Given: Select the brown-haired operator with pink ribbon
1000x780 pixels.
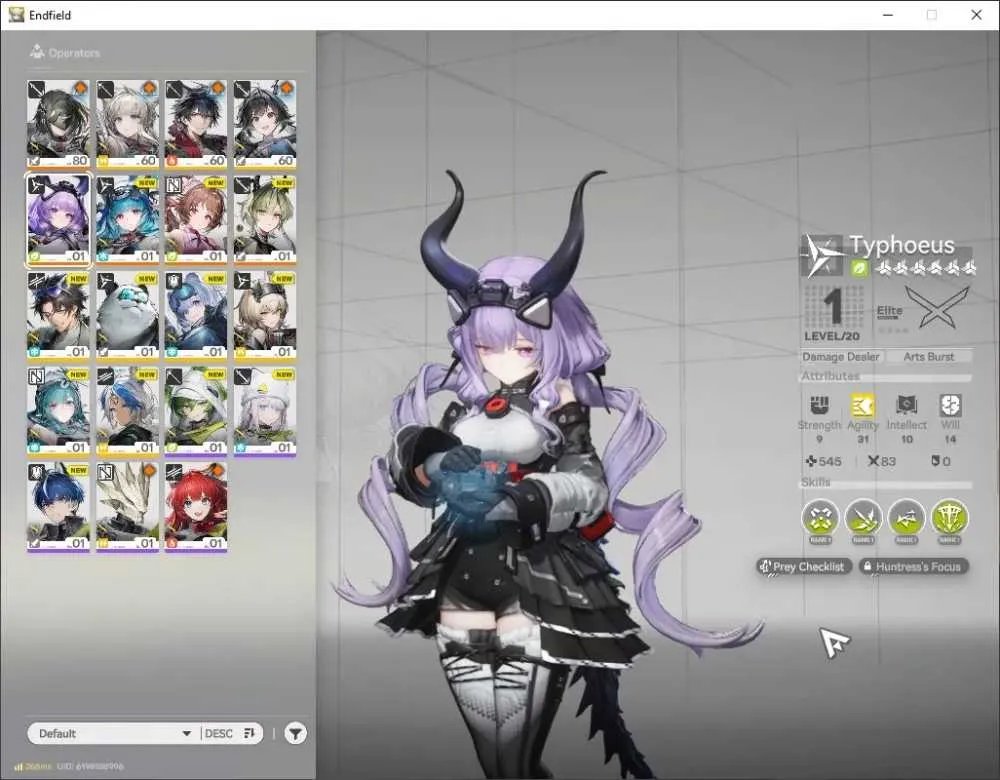Looking at the screenshot, I should [x=196, y=220].
